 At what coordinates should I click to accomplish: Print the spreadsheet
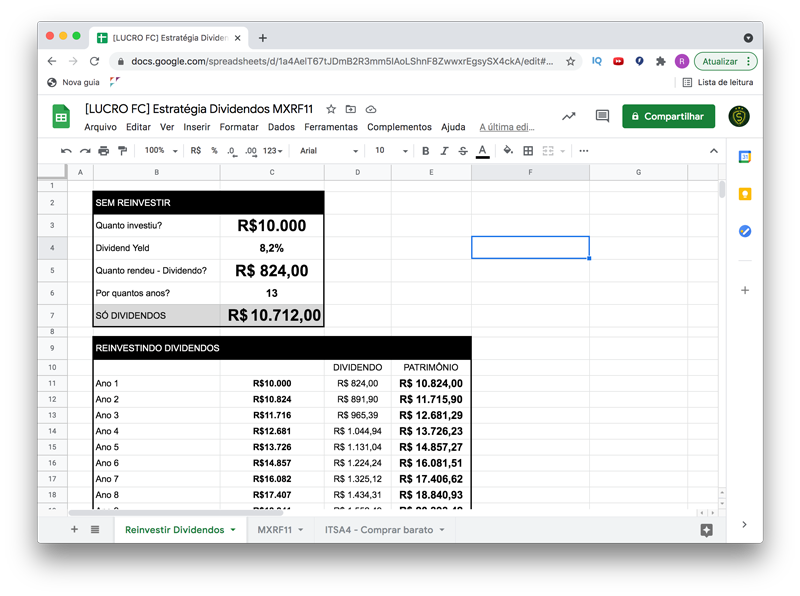(104, 151)
